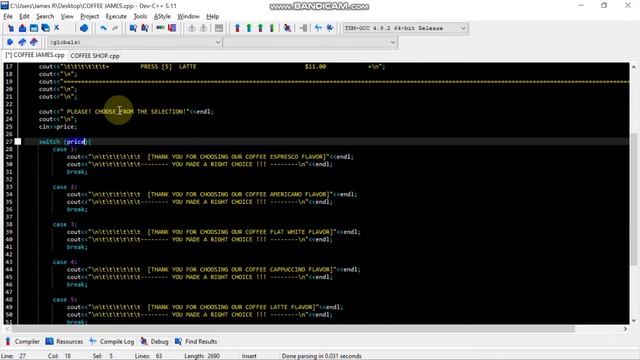
Task: Click the horizontal scrollbar thumb under editor
Action: pyautogui.click(x=293, y=329)
